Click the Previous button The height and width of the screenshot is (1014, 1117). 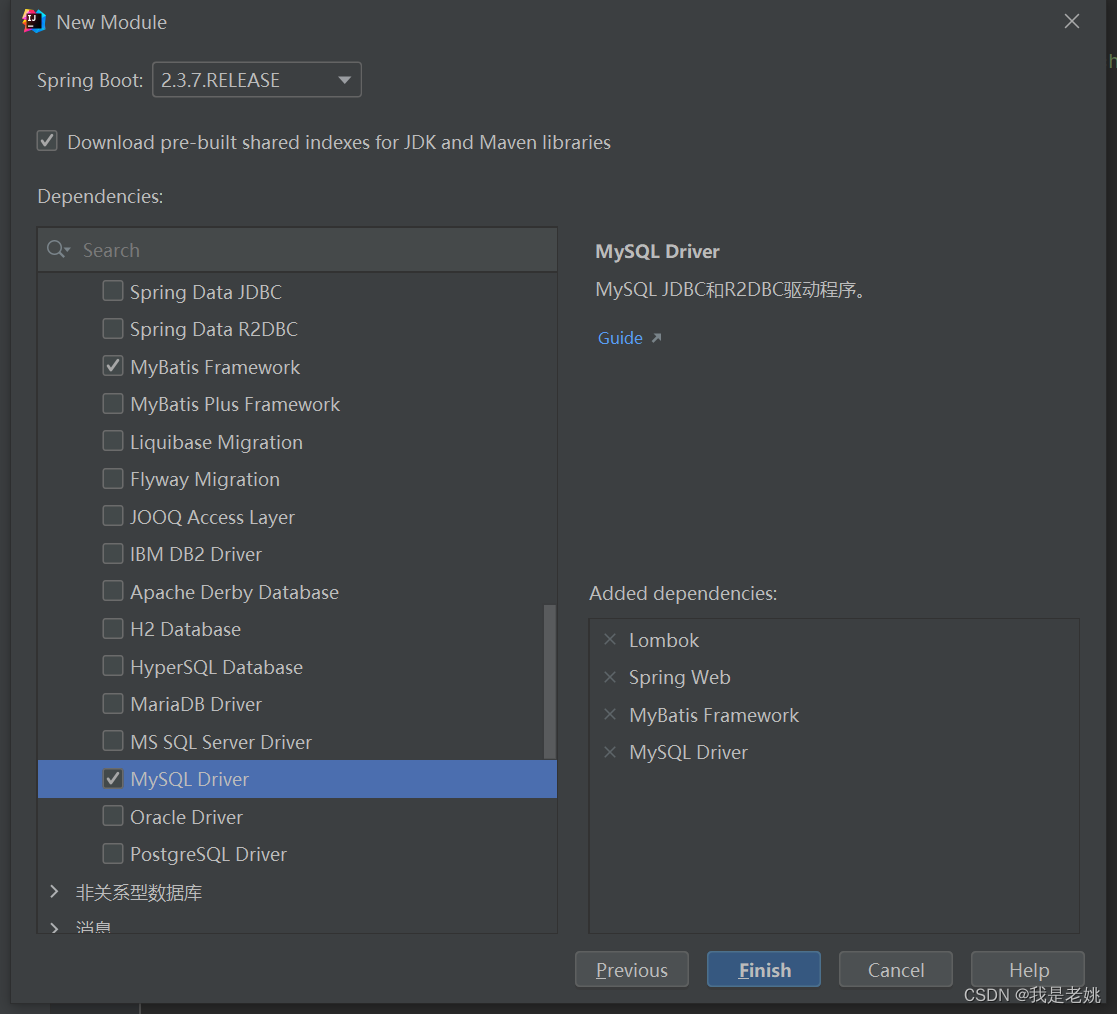pos(632,969)
